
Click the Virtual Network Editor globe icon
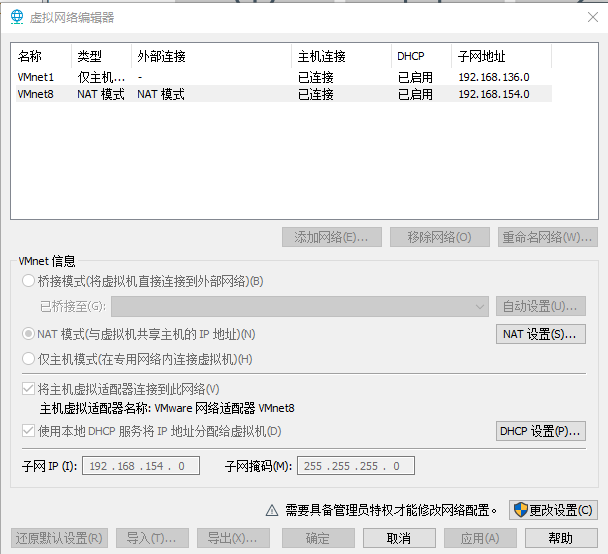(x=17, y=17)
